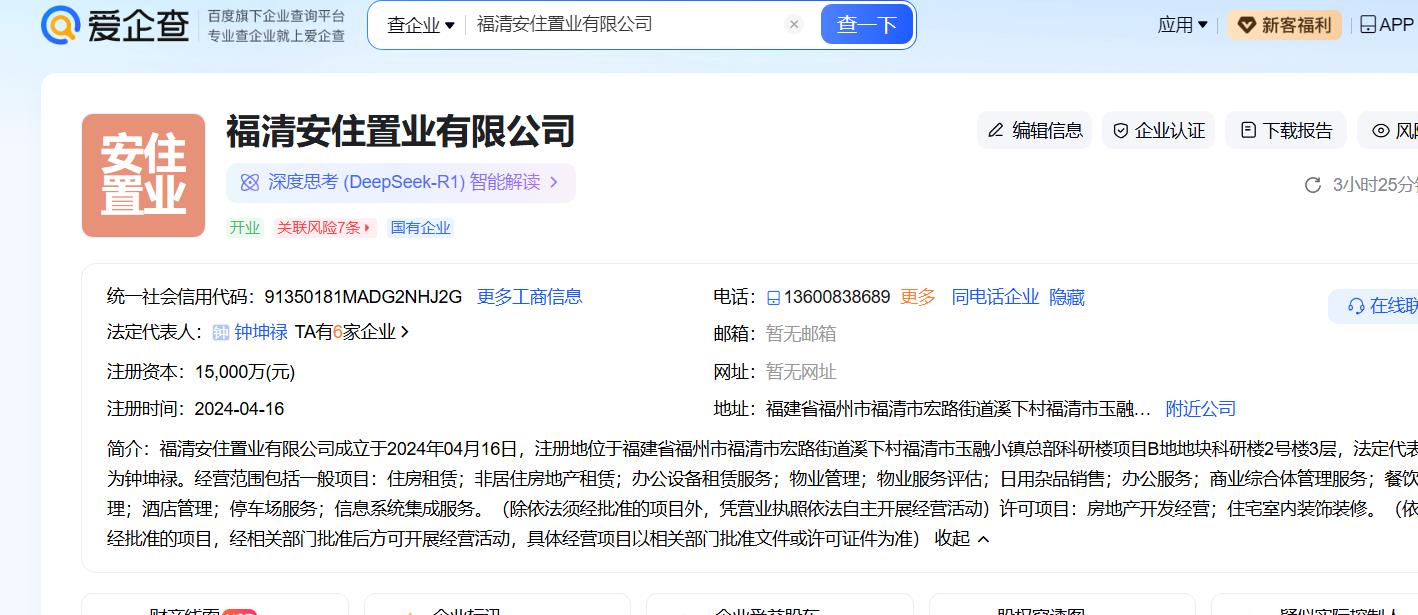Open 深度思考 (DeepSeek-R1) 智能解读
Screen dimensions: 1418x615
click(x=401, y=183)
